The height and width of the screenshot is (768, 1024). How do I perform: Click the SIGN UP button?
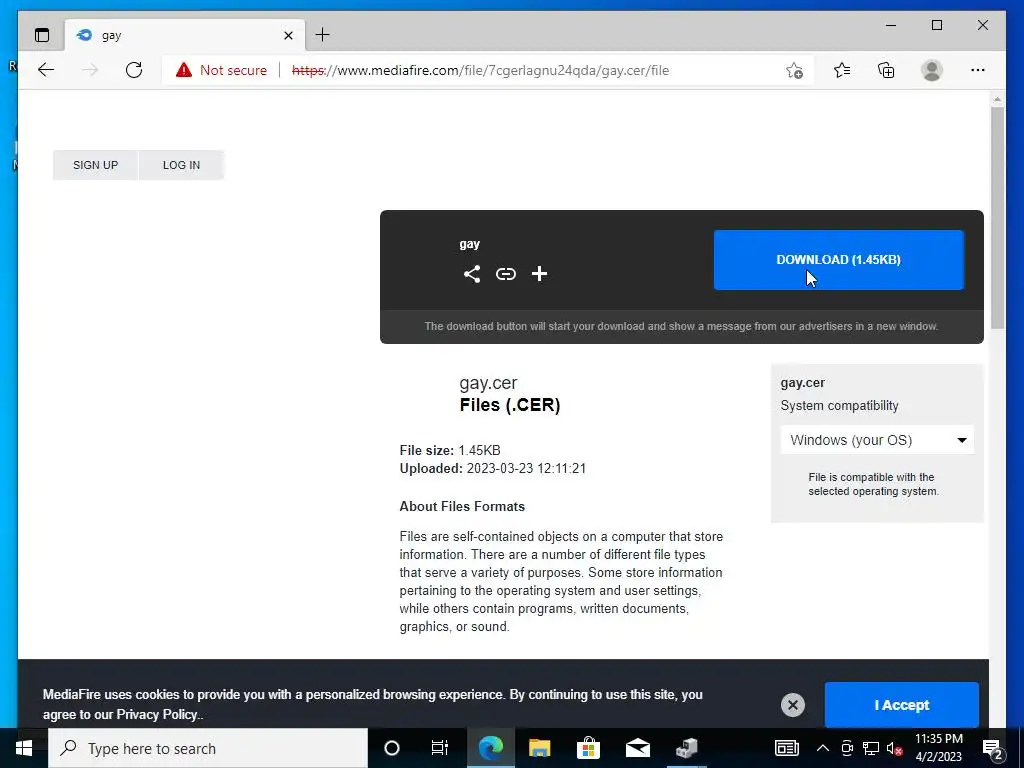coord(95,165)
